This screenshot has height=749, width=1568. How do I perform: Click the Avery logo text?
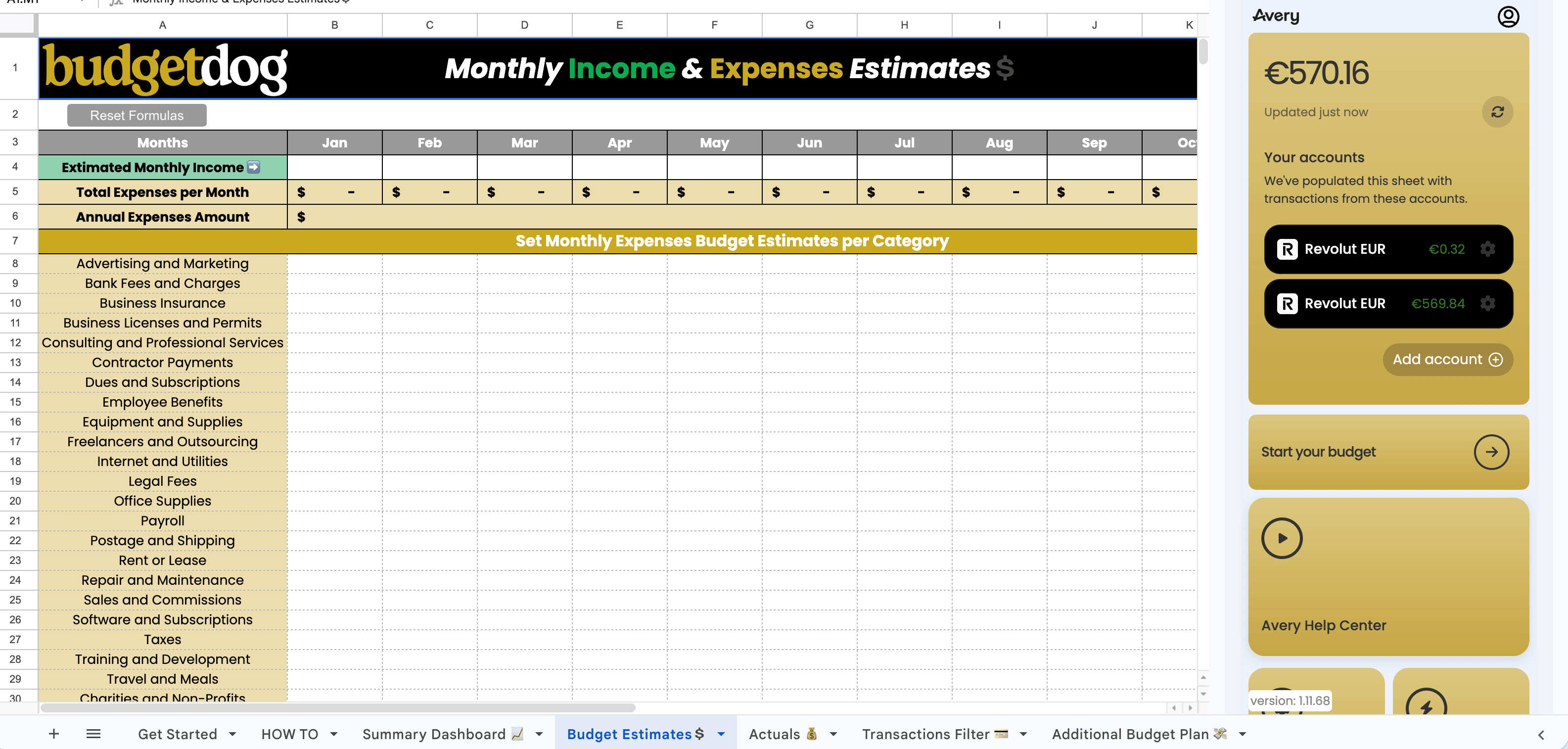pos(1276,16)
